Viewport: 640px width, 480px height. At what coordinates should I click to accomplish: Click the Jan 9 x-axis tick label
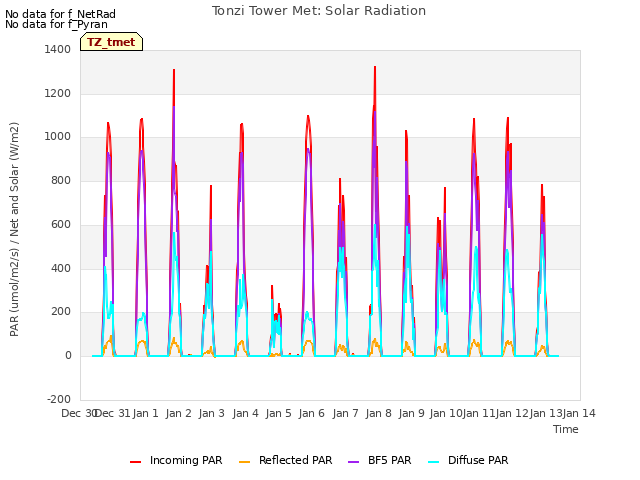point(411,413)
